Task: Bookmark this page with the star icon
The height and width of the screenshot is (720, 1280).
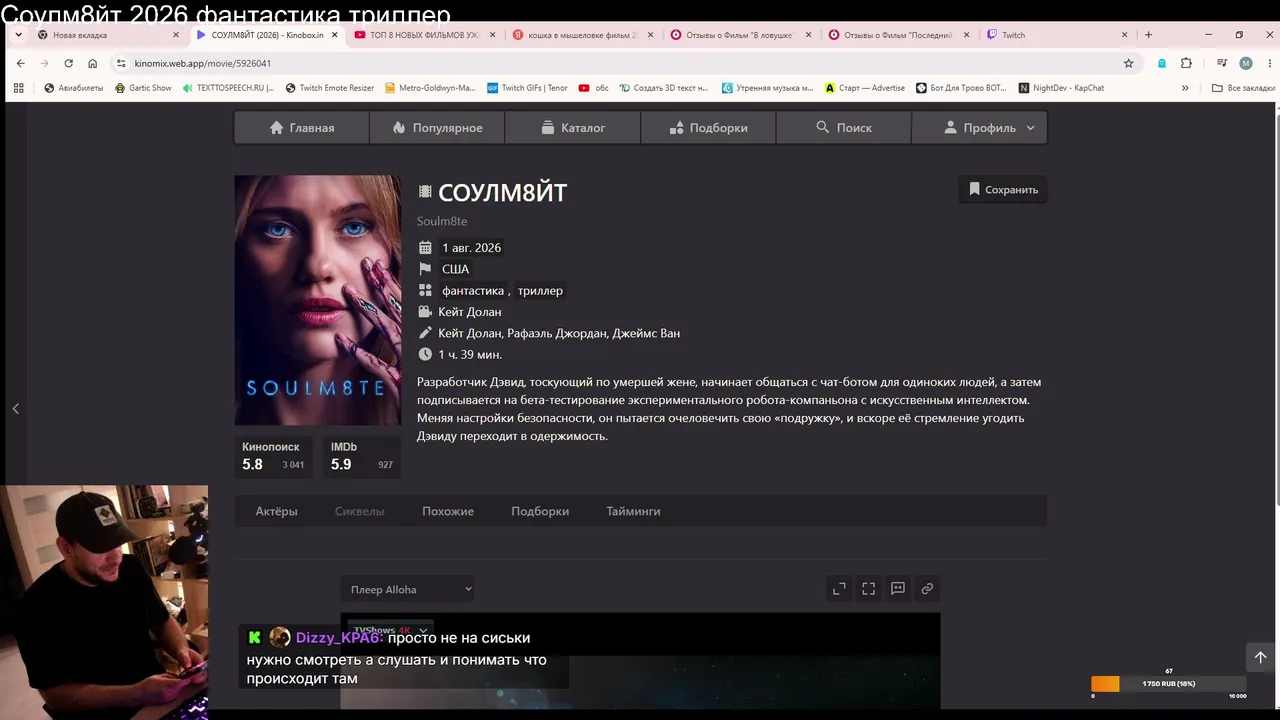Action: pyautogui.click(x=1129, y=63)
